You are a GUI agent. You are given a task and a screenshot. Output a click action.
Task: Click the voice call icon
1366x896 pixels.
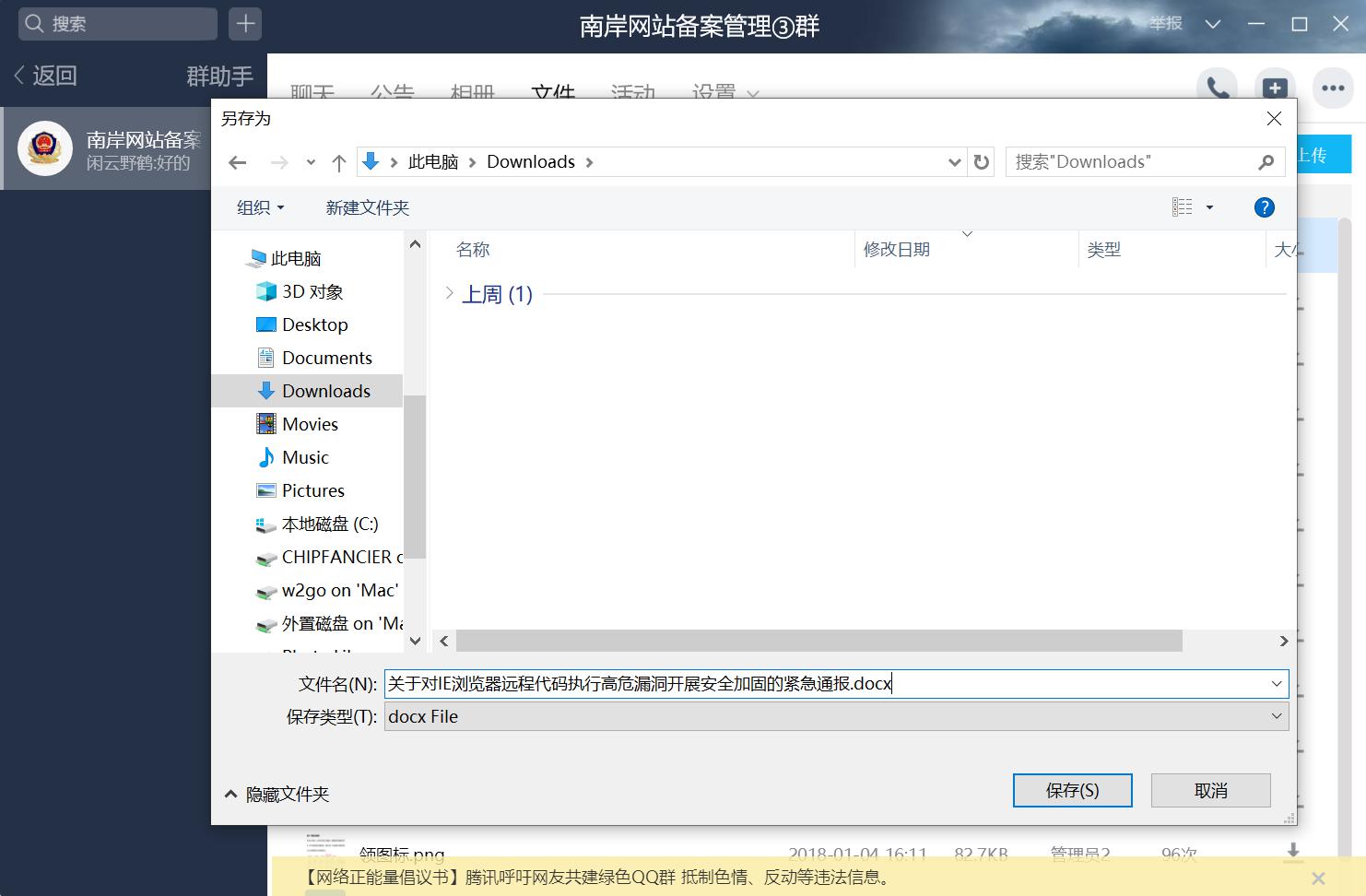(x=1217, y=88)
